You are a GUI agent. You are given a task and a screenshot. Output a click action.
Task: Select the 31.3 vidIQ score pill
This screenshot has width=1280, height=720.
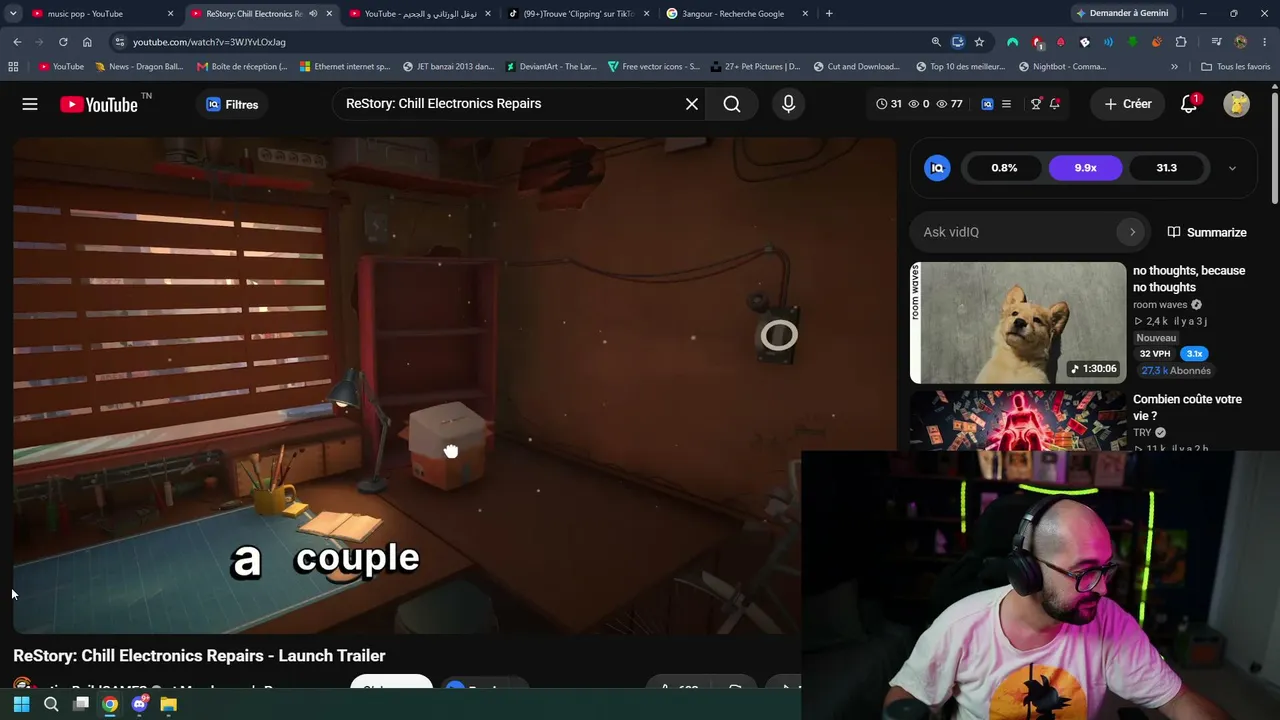click(1166, 168)
